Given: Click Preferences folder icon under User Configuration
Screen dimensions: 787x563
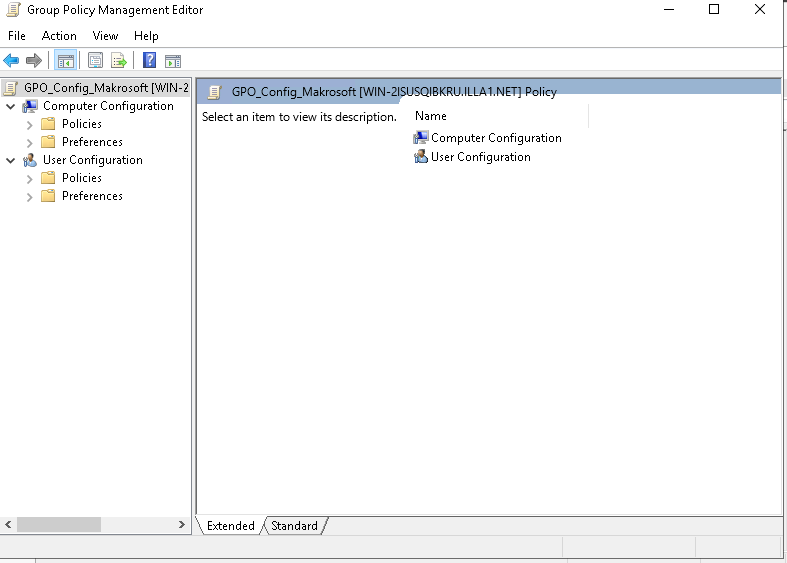Looking at the screenshot, I should click(x=48, y=196).
